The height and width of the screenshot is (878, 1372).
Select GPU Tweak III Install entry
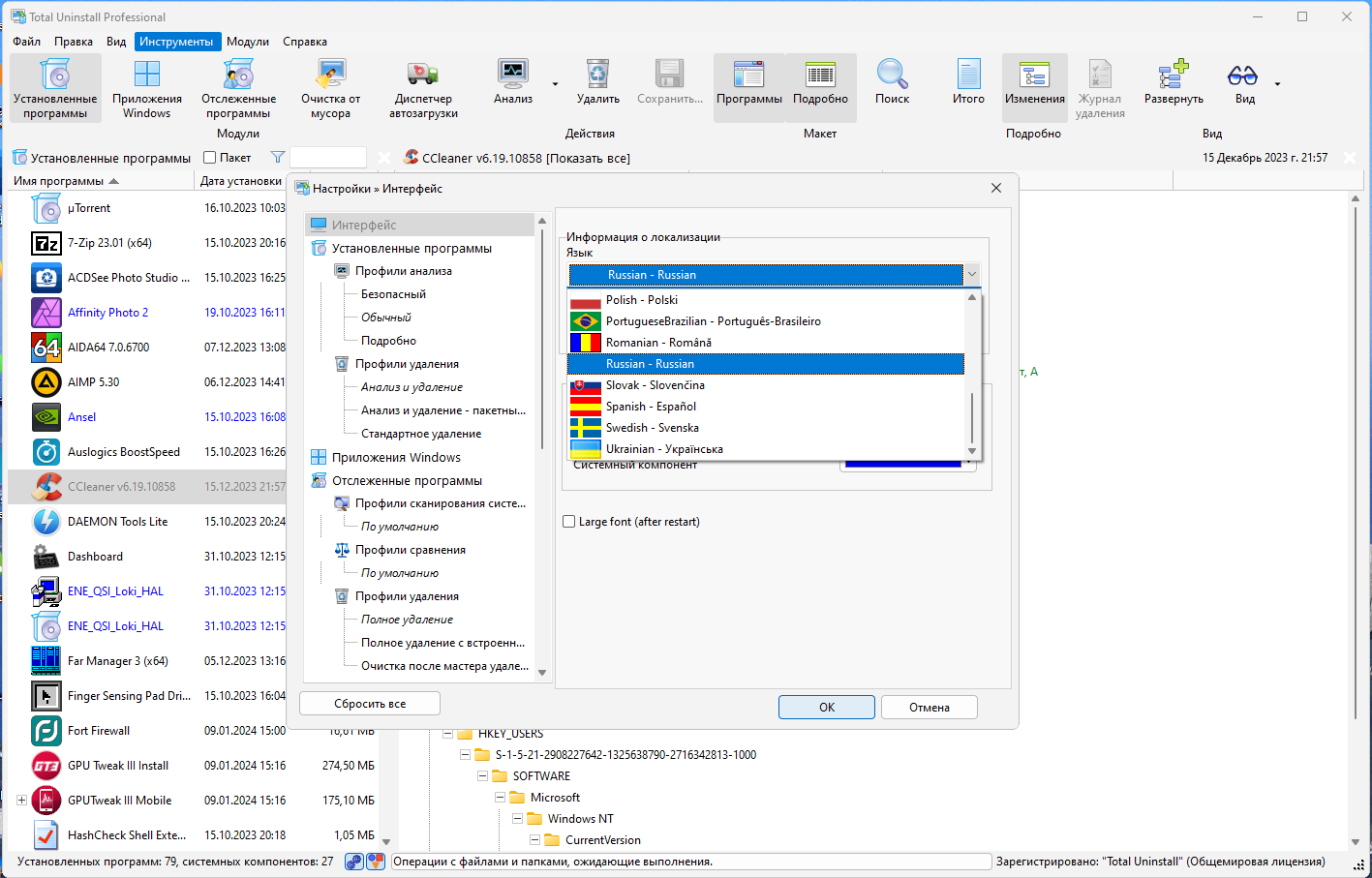click(118, 766)
